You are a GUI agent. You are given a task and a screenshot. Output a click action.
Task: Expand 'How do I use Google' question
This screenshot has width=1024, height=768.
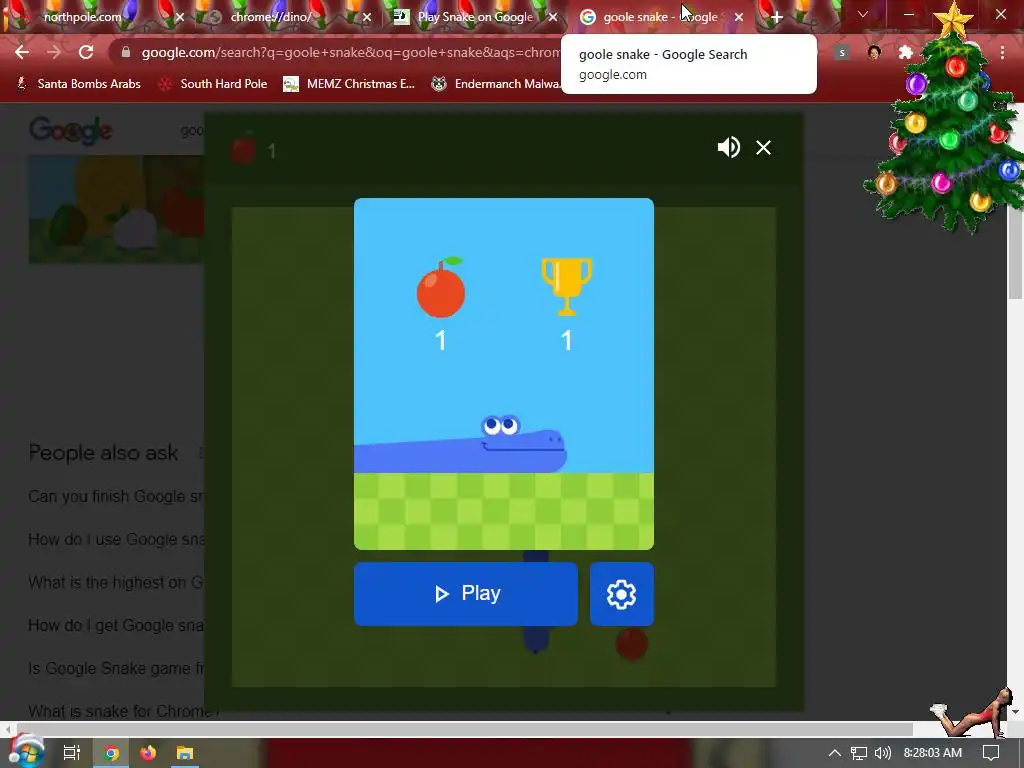116,539
